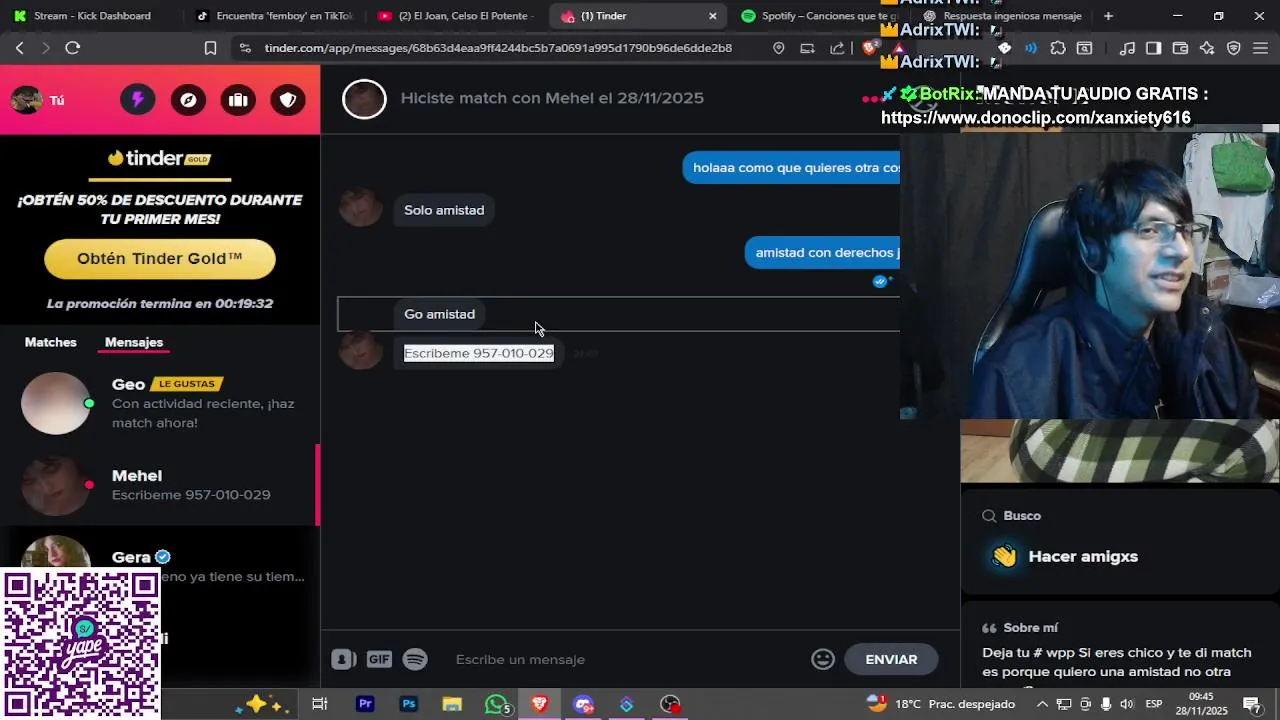The image size is (1280, 720).
Task: Toggle the browser sidebar panel icon
Action: click(1153, 48)
